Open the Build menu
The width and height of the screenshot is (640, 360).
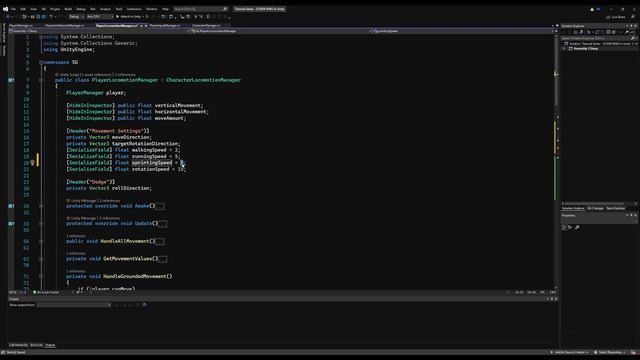[x=68, y=9]
